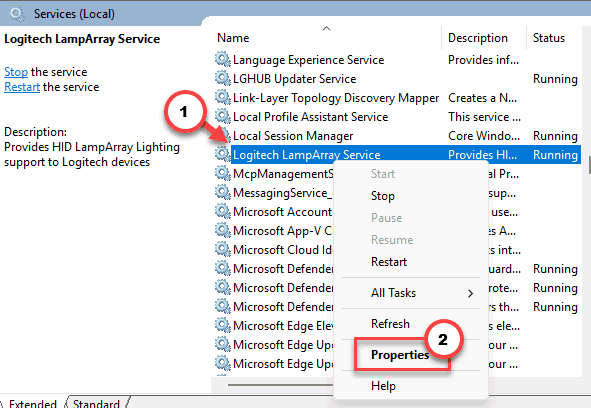Choose Stop from the context menu
The image size is (591, 408).
click(383, 196)
